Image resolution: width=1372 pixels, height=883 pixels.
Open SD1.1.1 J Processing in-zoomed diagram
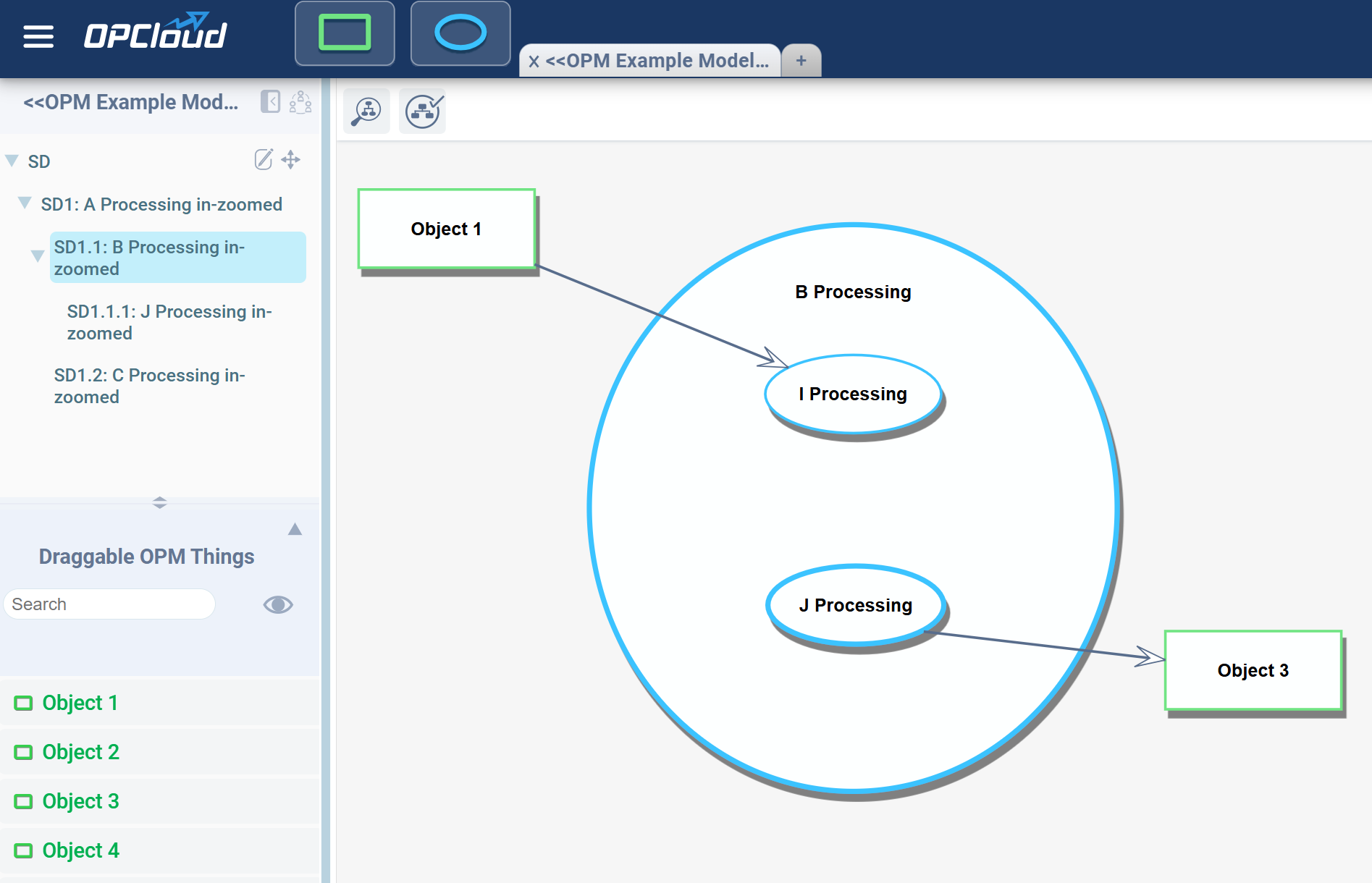pos(169,322)
